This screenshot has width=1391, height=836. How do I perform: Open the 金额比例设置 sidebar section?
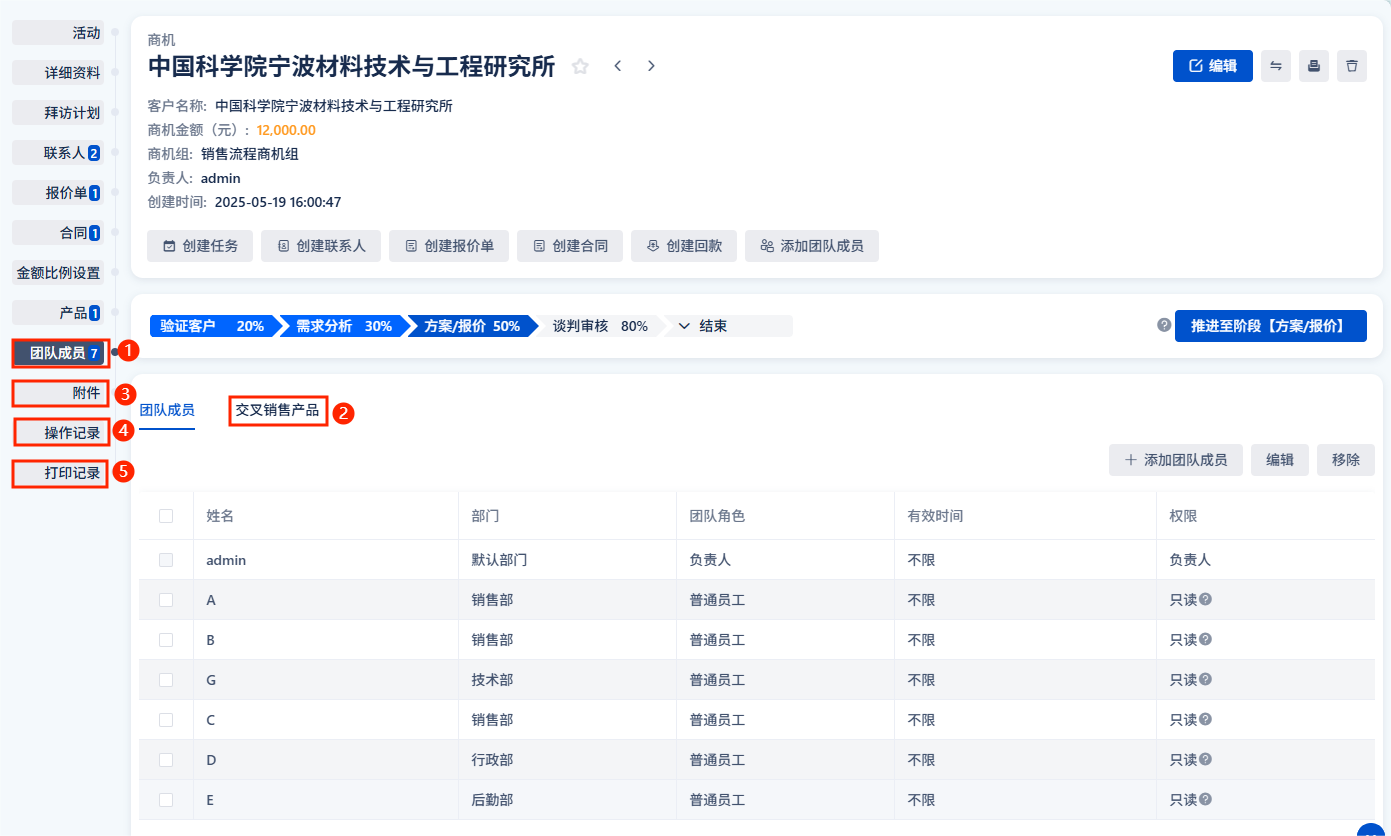pyautogui.click(x=58, y=273)
